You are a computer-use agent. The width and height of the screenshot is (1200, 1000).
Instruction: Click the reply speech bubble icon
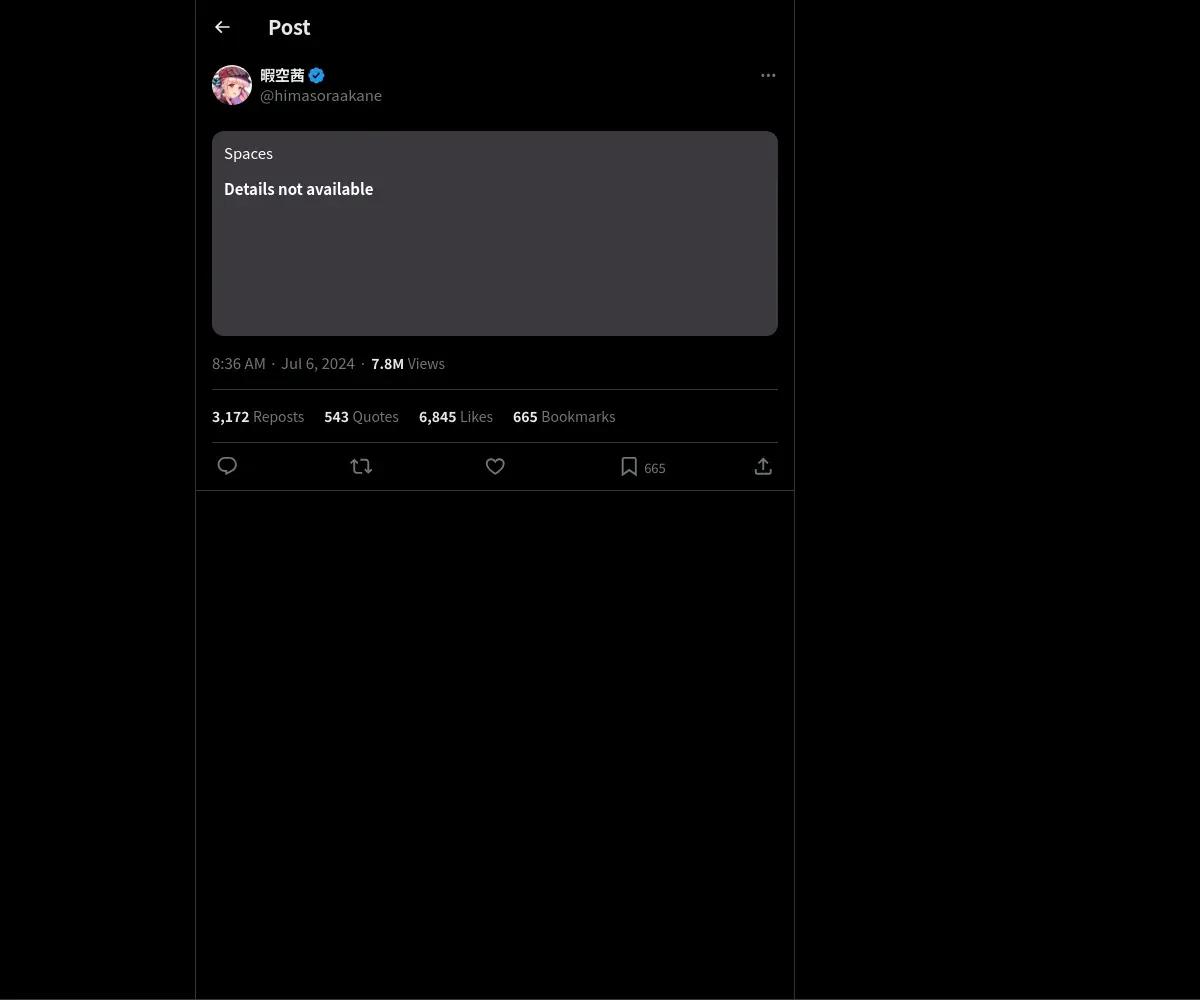[227, 466]
